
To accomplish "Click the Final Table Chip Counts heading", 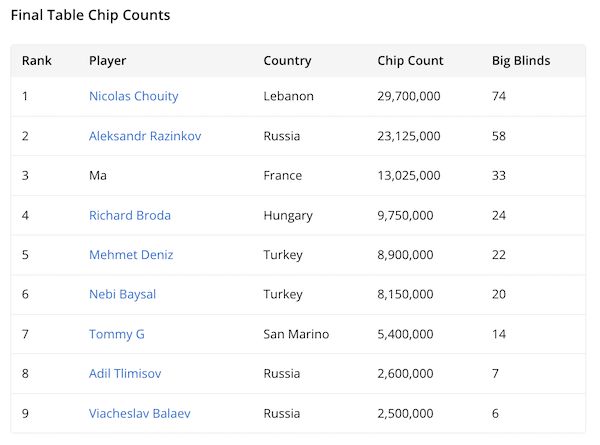I will pyautogui.click(x=90, y=16).
